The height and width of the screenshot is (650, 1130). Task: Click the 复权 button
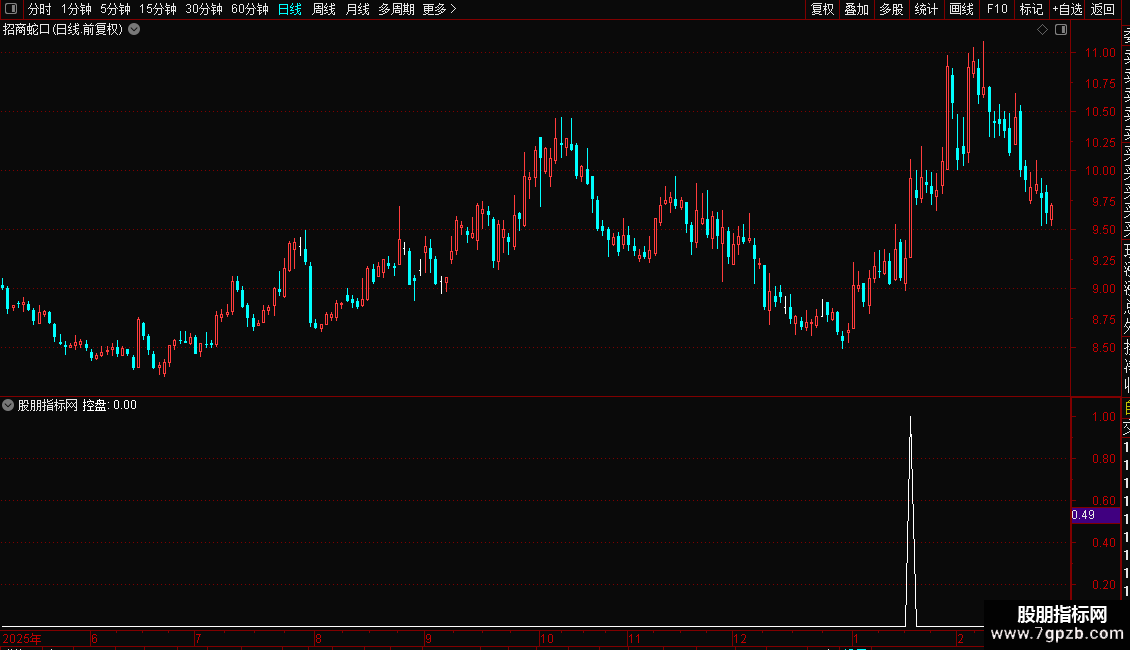[x=822, y=9]
